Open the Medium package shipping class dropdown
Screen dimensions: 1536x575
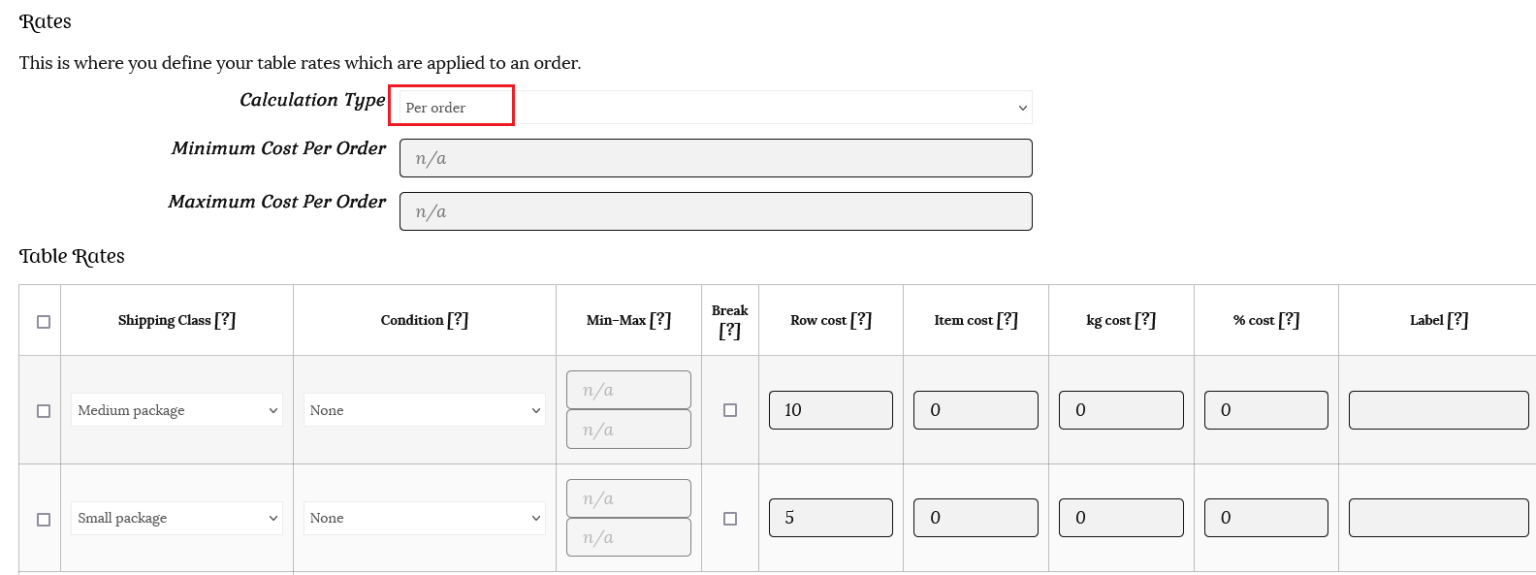[x=177, y=411]
